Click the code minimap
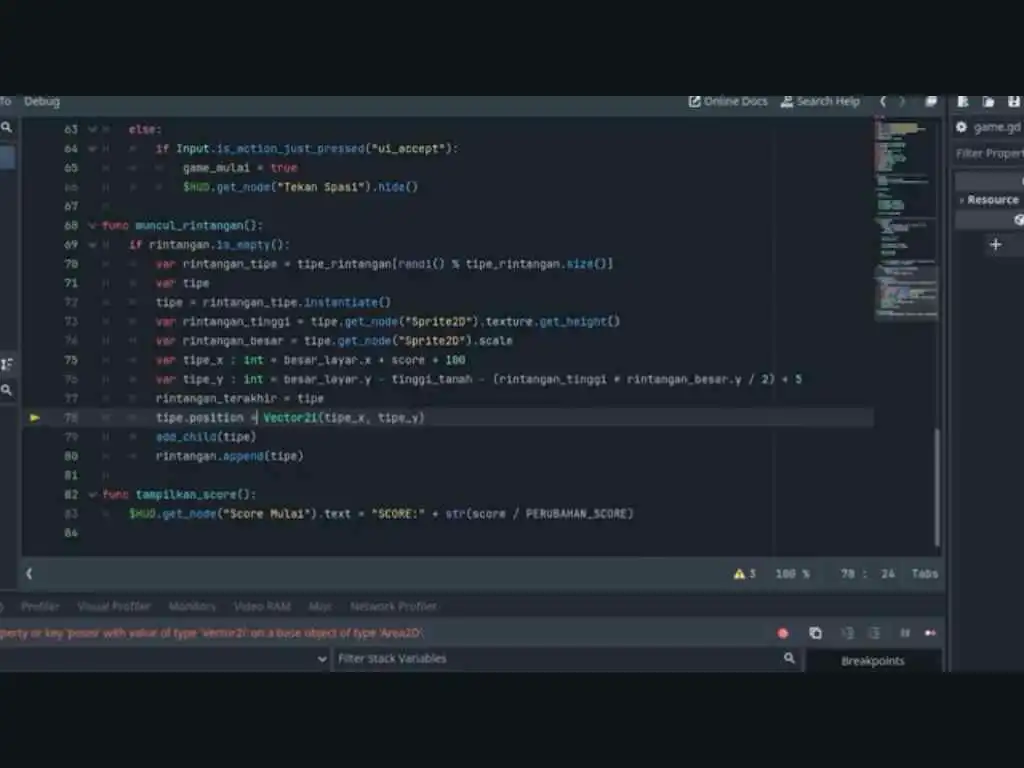Viewport: 1024px width, 768px height. [x=906, y=219]
